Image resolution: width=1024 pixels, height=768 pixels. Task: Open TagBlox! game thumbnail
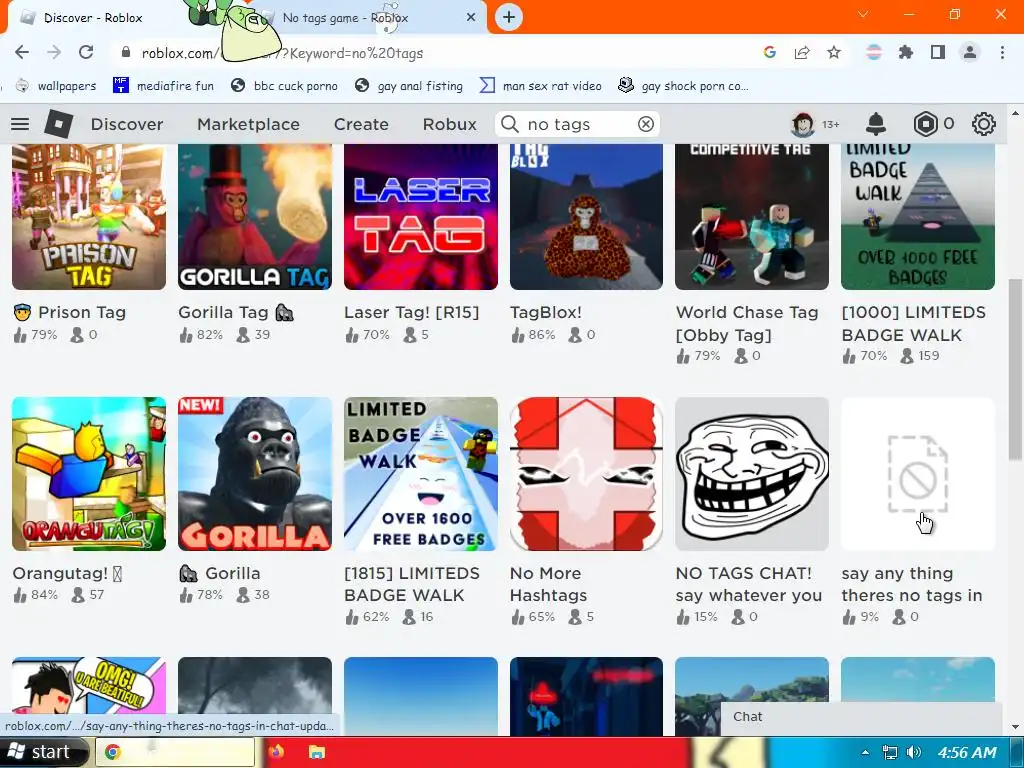pos(586,217)
